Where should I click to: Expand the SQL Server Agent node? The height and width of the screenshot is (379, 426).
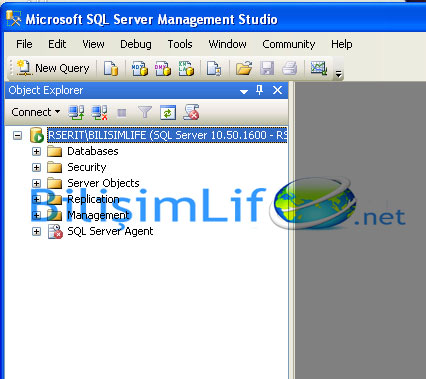click(36, 231)
